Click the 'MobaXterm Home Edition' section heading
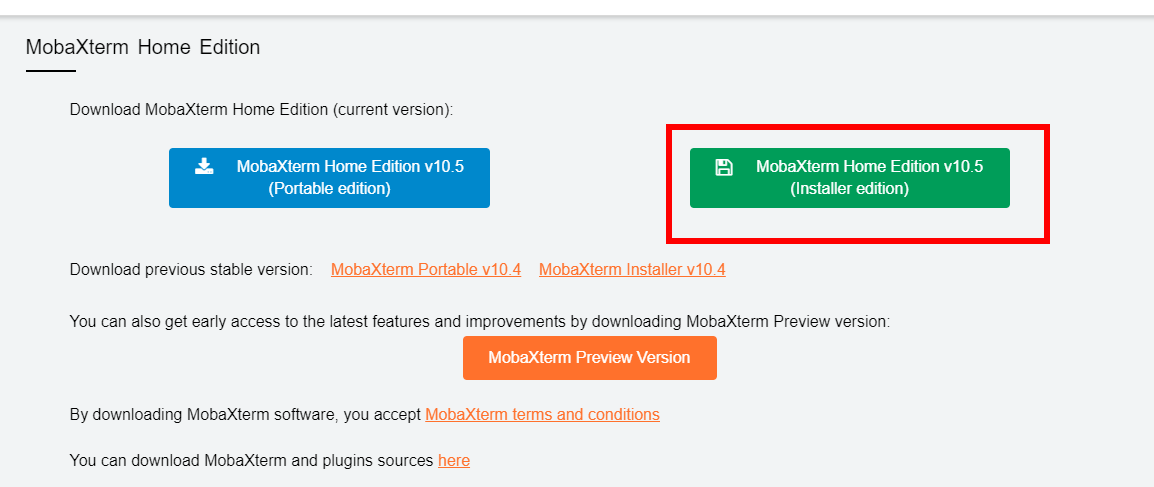This screenshot has width=1154, height=487. 143,48
